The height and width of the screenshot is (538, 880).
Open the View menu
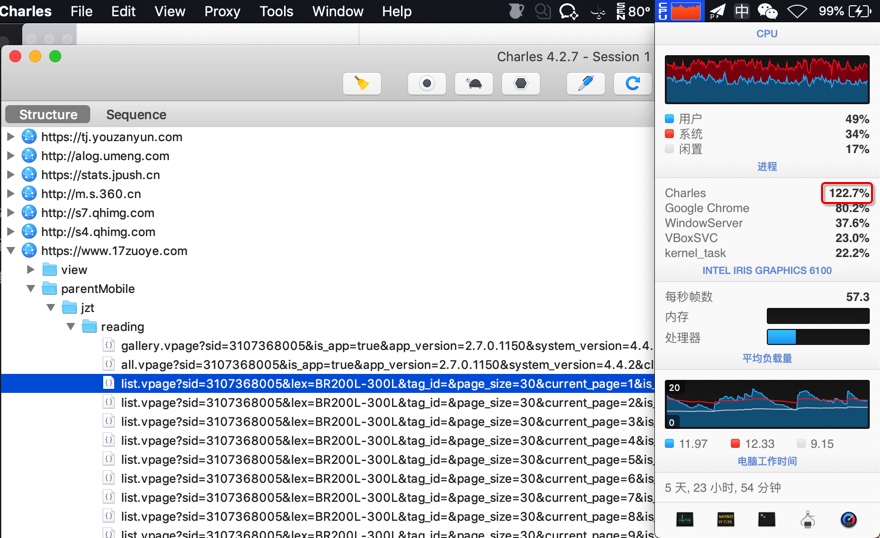click(169, 11)
